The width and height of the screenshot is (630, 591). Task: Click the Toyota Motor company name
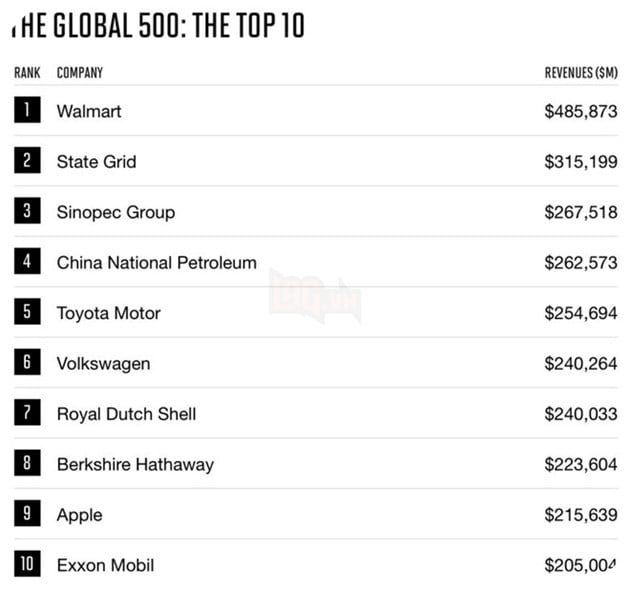pos(108,313)
